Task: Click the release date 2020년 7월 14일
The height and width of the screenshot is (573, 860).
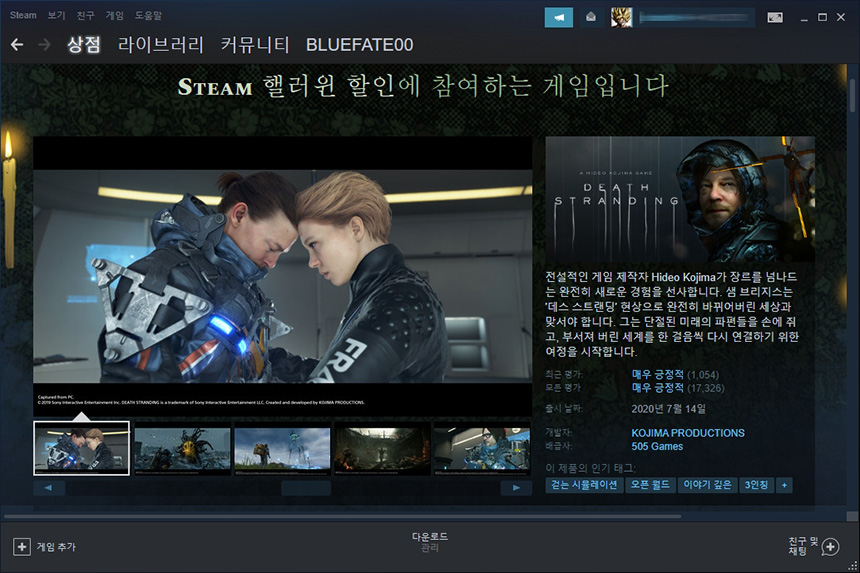Action: coord(669,409)
